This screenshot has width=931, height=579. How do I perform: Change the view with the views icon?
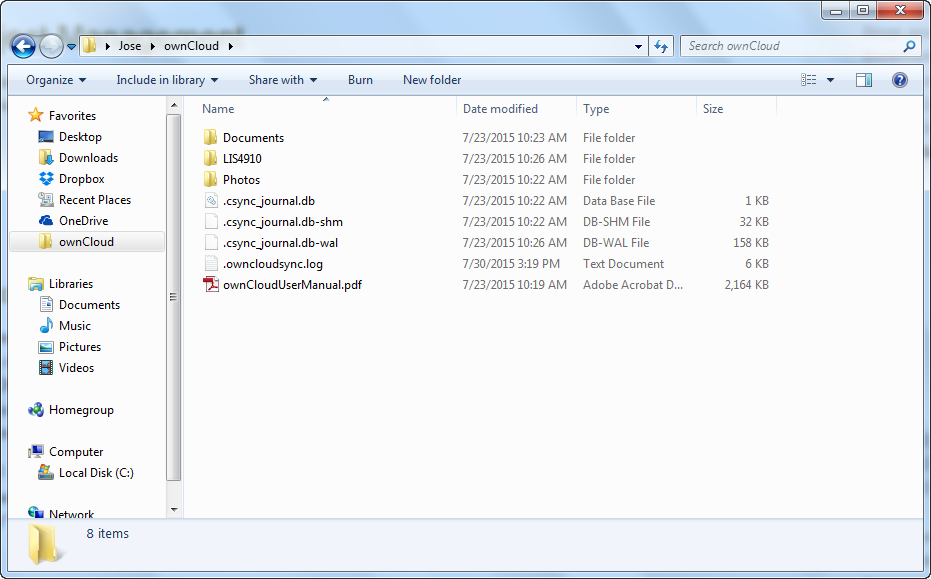click(x=809, y=80)
